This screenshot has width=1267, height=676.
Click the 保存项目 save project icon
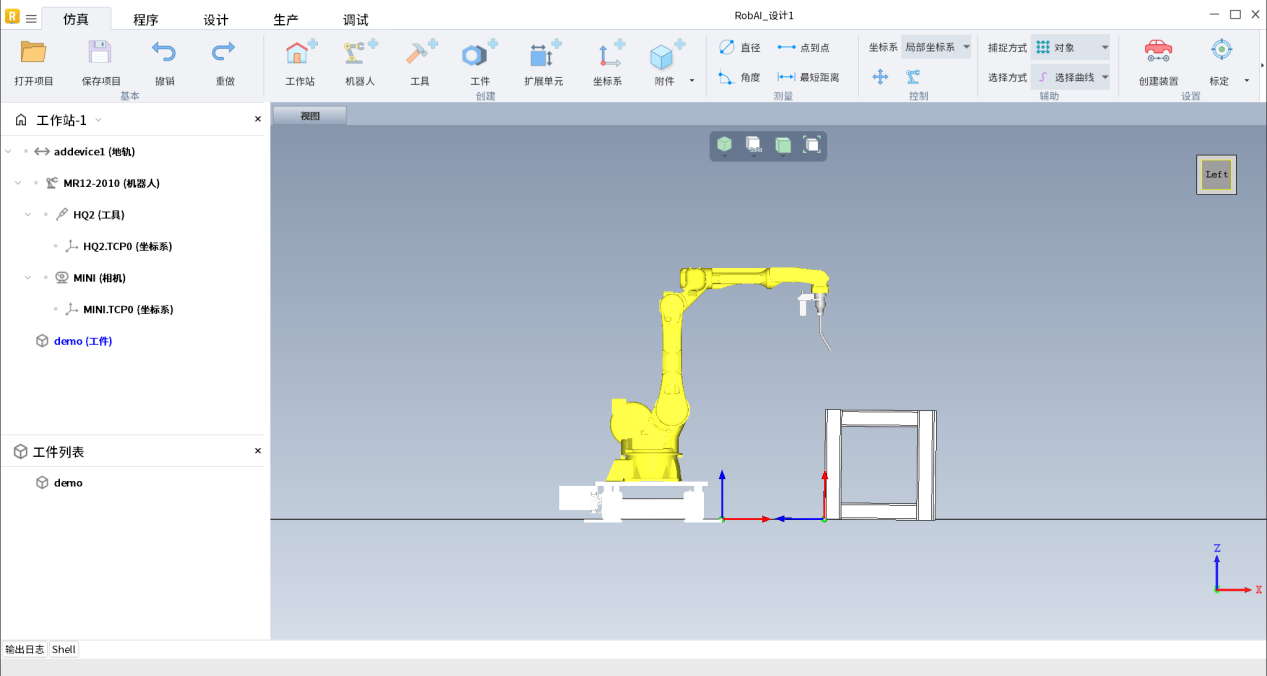pos(100,54)
